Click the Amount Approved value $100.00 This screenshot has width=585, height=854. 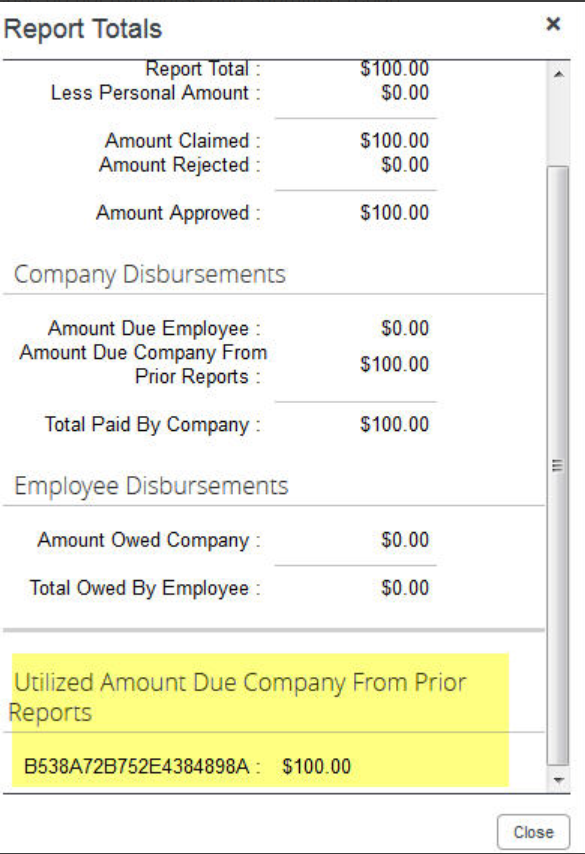[394, 212]
